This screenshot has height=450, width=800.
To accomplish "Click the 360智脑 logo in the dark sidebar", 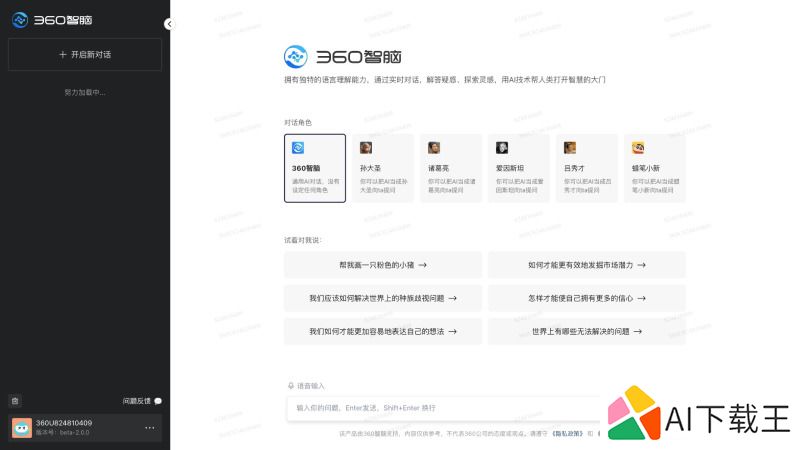I will (x=52, y=20).
